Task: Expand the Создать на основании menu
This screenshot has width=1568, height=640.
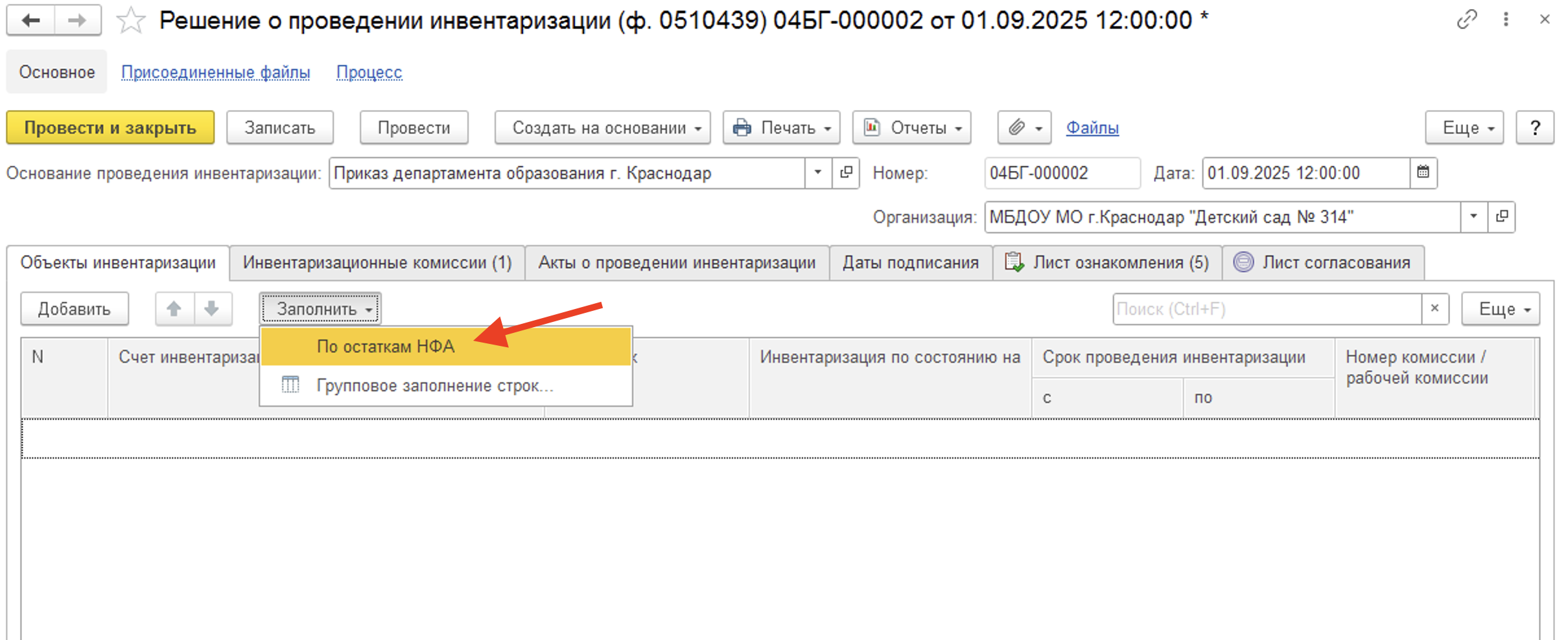Action: [x=602, y=128]
